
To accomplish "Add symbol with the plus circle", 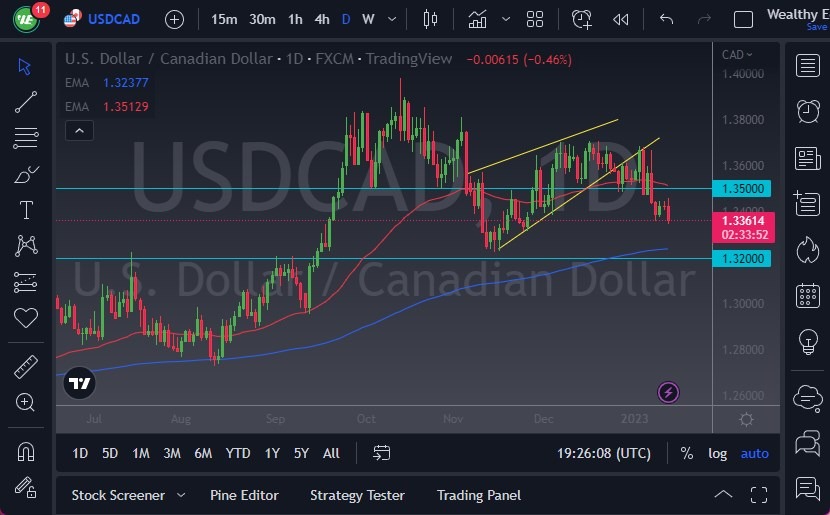I will (x=174, y=20).
